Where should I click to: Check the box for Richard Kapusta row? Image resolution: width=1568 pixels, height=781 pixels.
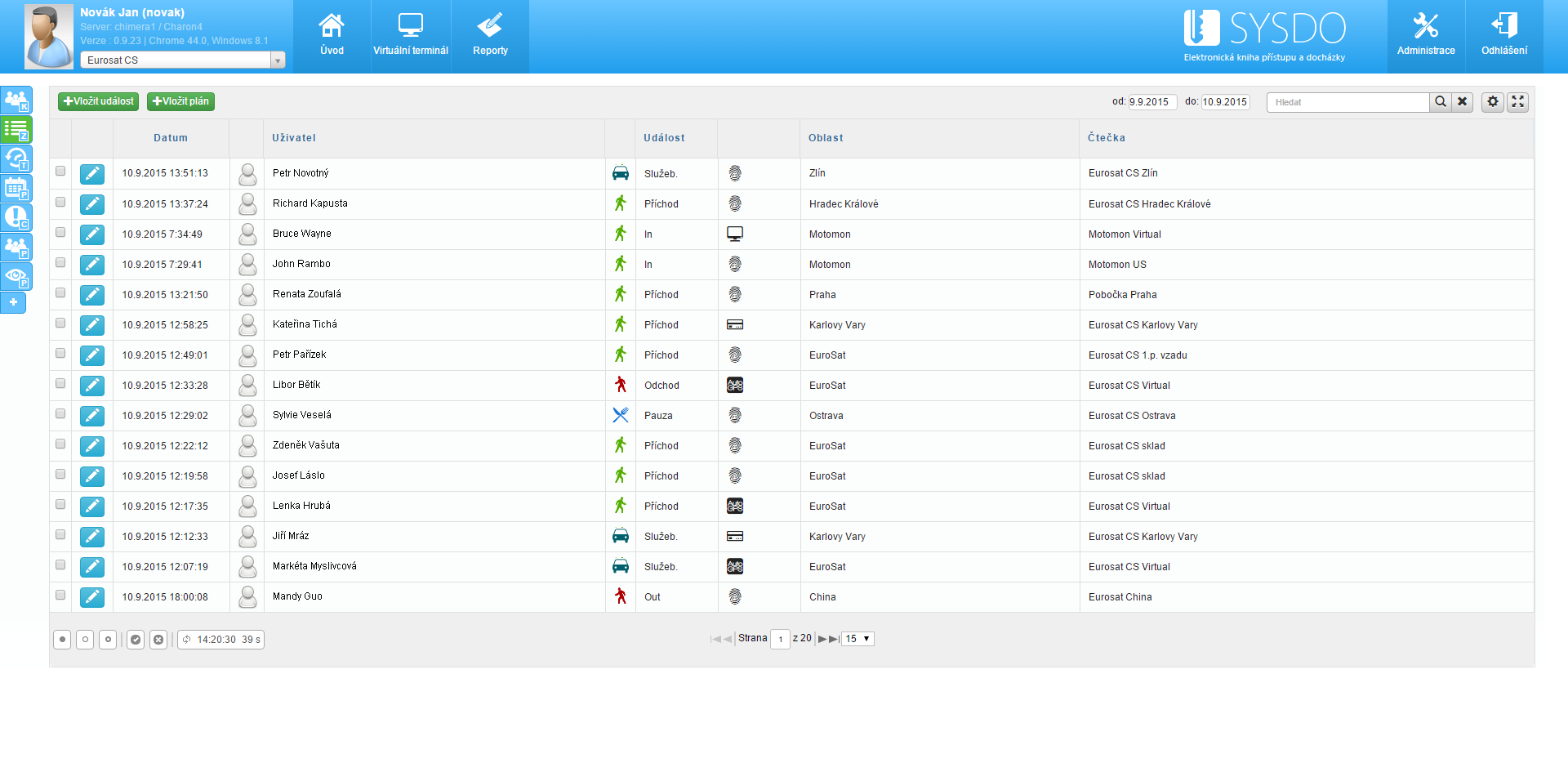pos(60,202)
